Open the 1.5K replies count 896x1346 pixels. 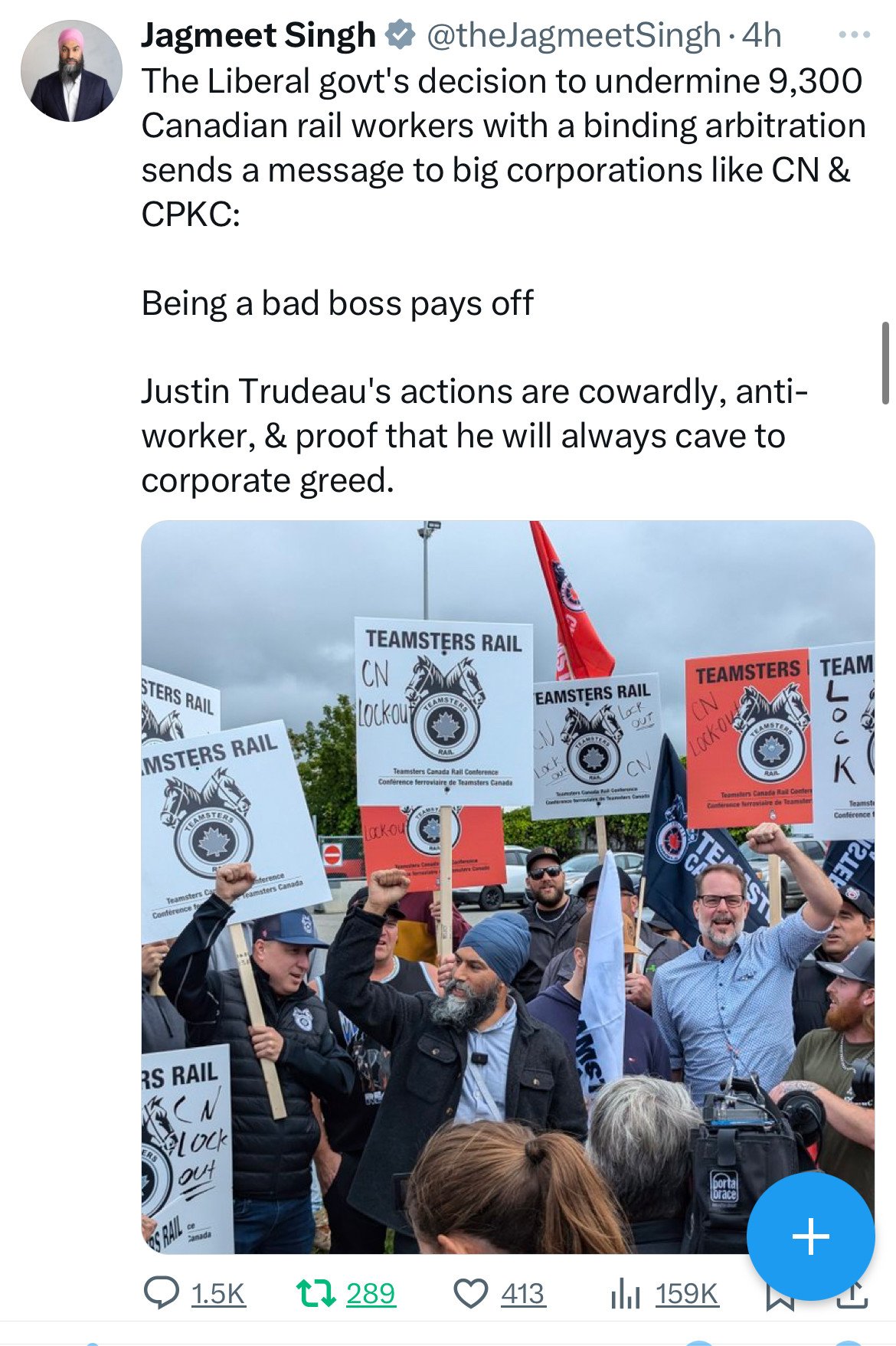[x=218, y=1294]
